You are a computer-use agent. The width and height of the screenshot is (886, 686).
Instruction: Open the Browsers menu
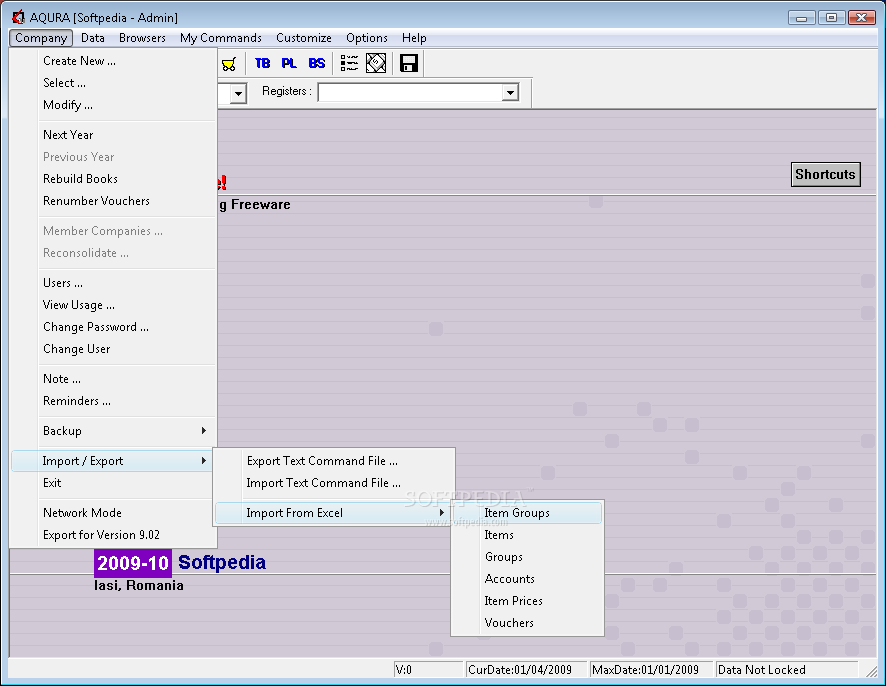coord(142,38)
